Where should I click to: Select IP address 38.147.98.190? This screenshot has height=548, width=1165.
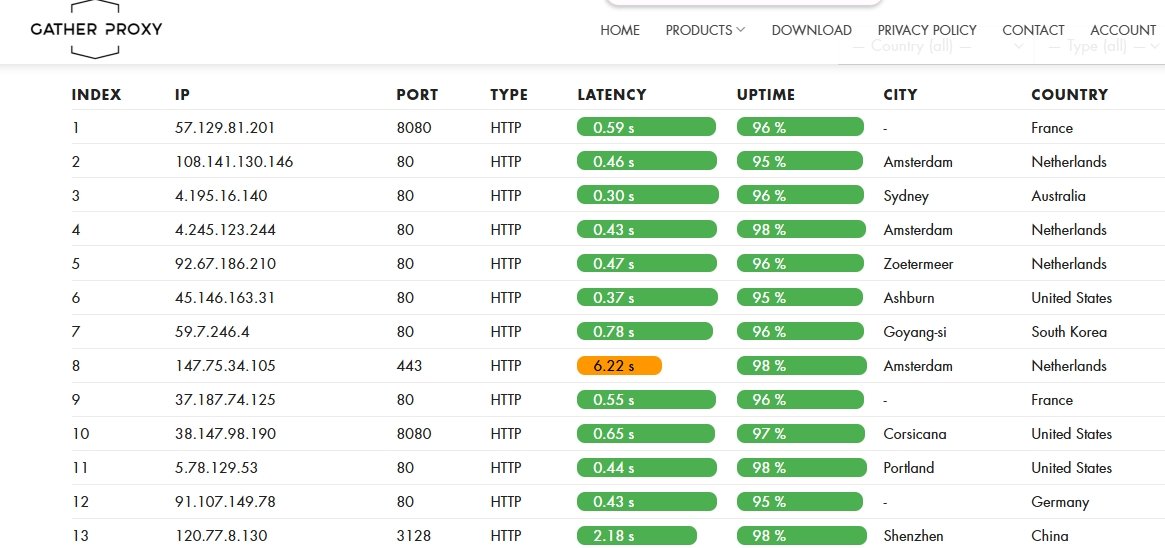click(x=225, y=434)
